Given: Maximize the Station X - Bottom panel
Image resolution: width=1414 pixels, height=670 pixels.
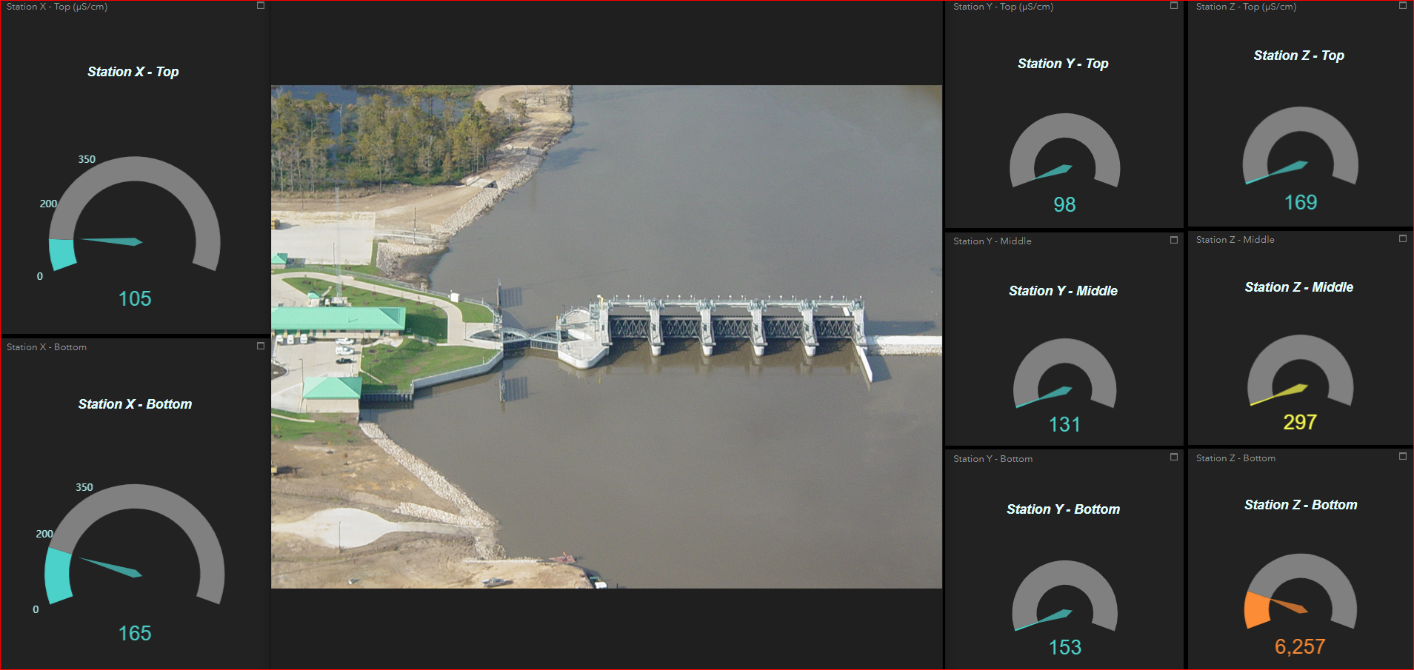Looking at the screenshot, I should pyautogui.click(x=261, y=346).
